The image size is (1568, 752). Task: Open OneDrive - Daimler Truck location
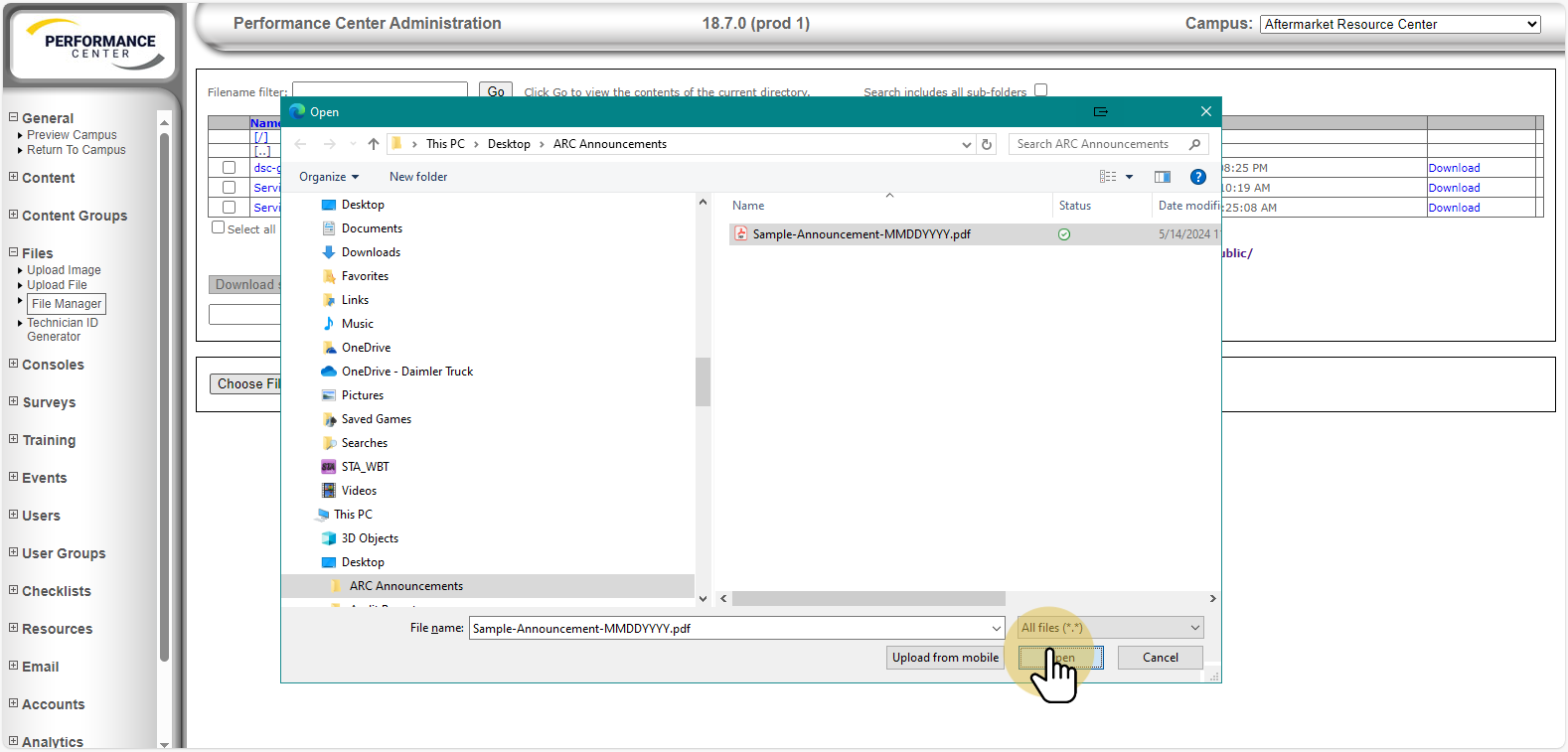406,372
